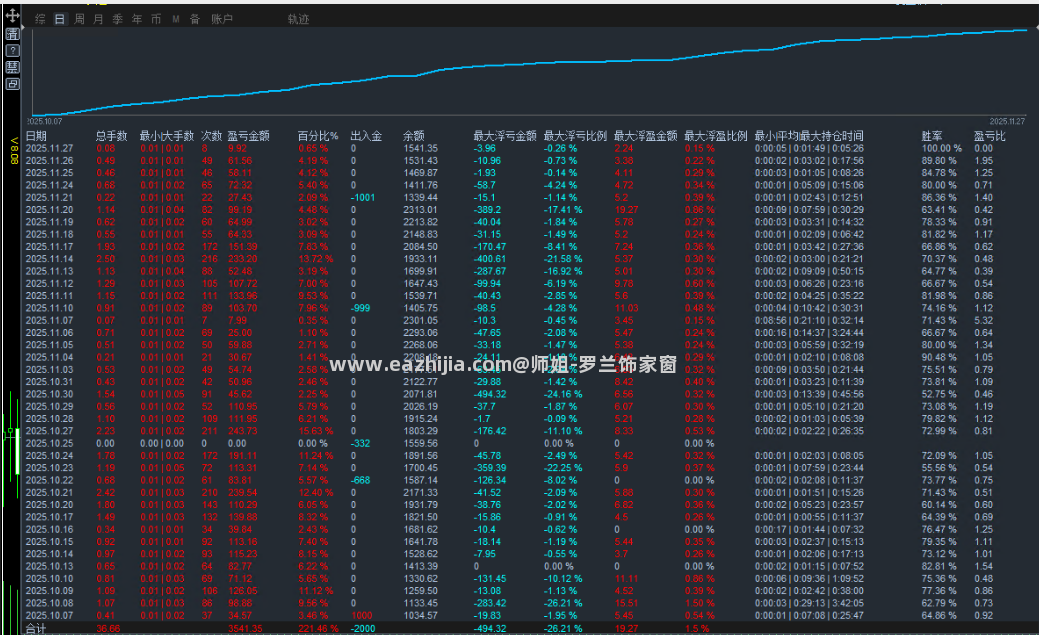Click the blue equity curve in the chart
Image resolution: width=1039 pixels, height=635 pixels.
530,64
